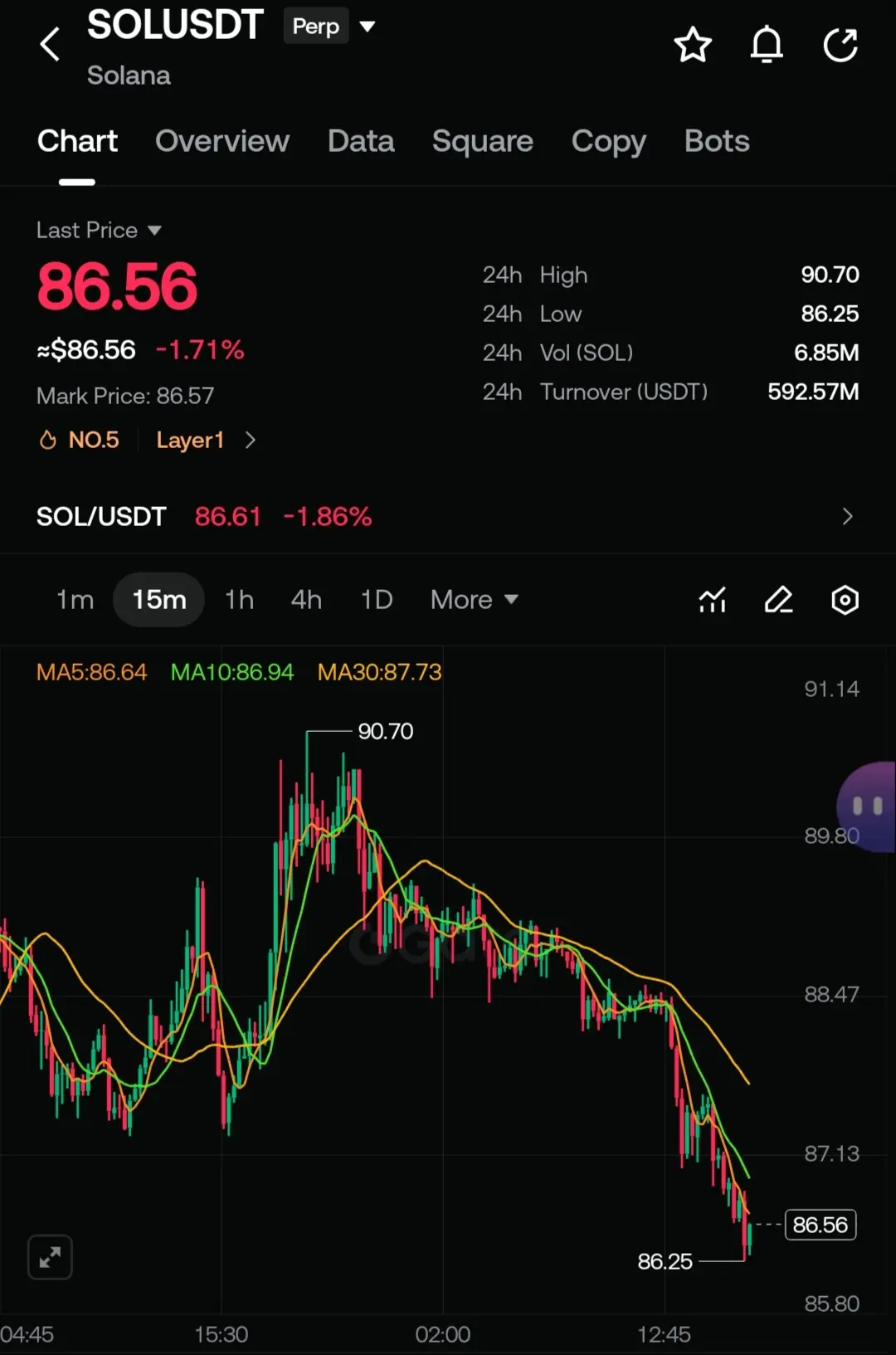The height and width of the screenshot is (1355, 896).
Task: Tap the 24h Turnover value 592.57M
Action: (813, 392)
